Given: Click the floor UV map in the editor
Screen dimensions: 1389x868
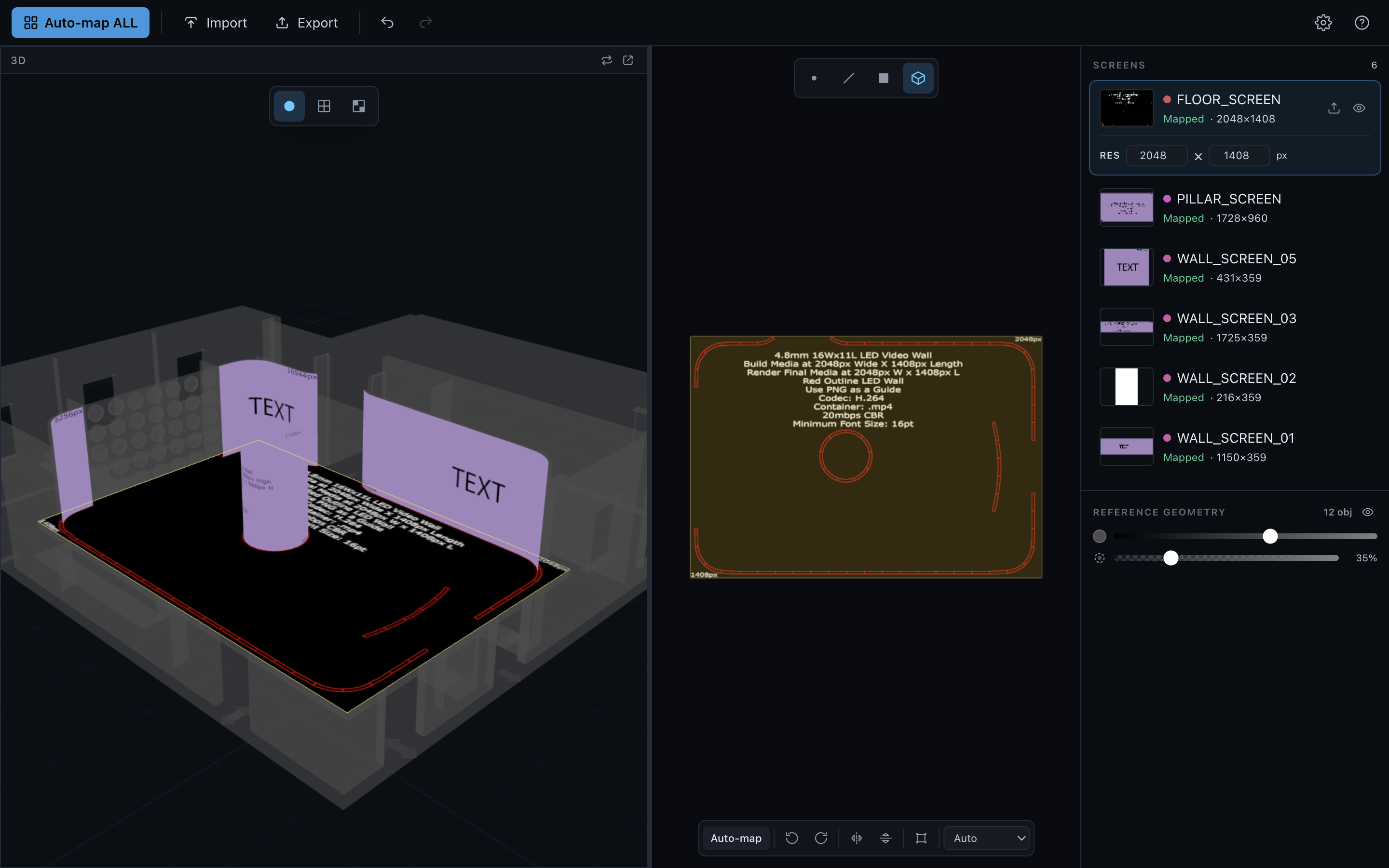Looking at the screenshot, I should [x=866, y=457].
